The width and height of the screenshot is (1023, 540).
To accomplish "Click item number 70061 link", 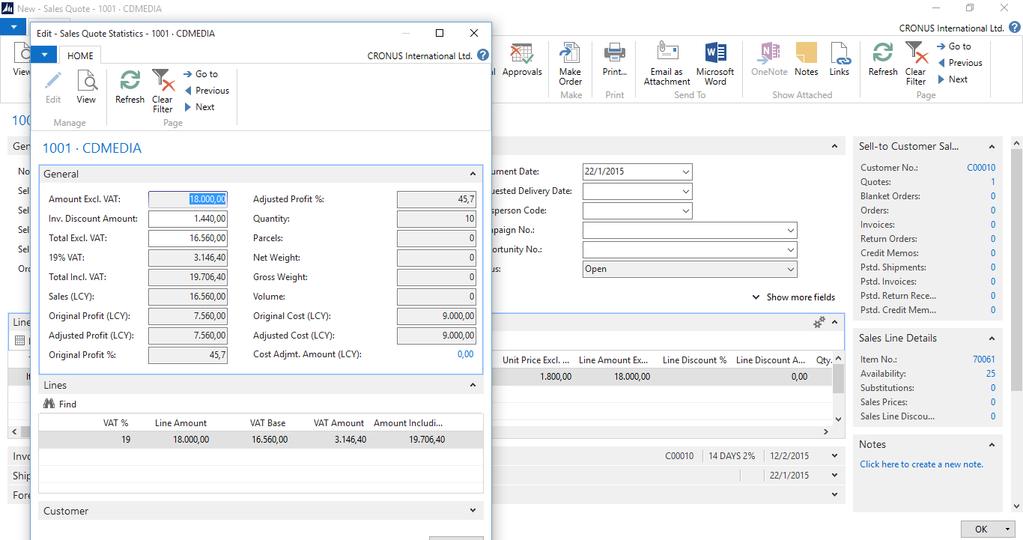I will point(984,359).
